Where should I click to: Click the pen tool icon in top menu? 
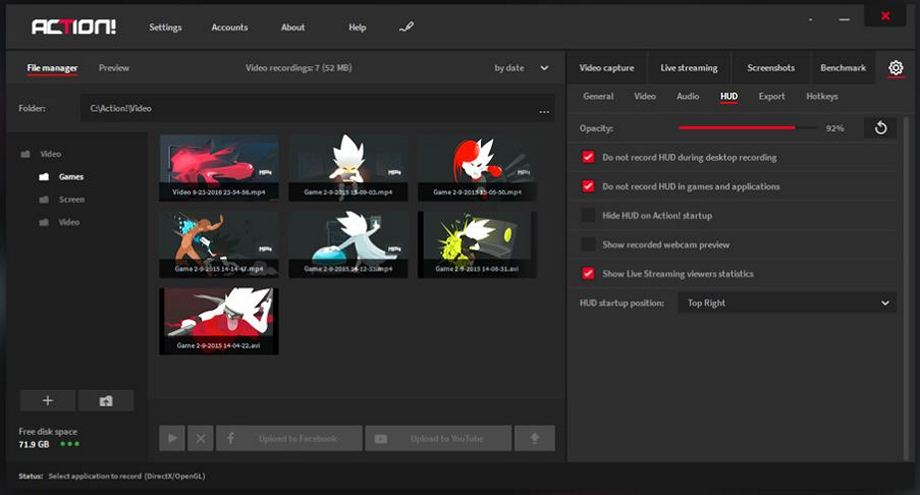click(x=406, y=26)
